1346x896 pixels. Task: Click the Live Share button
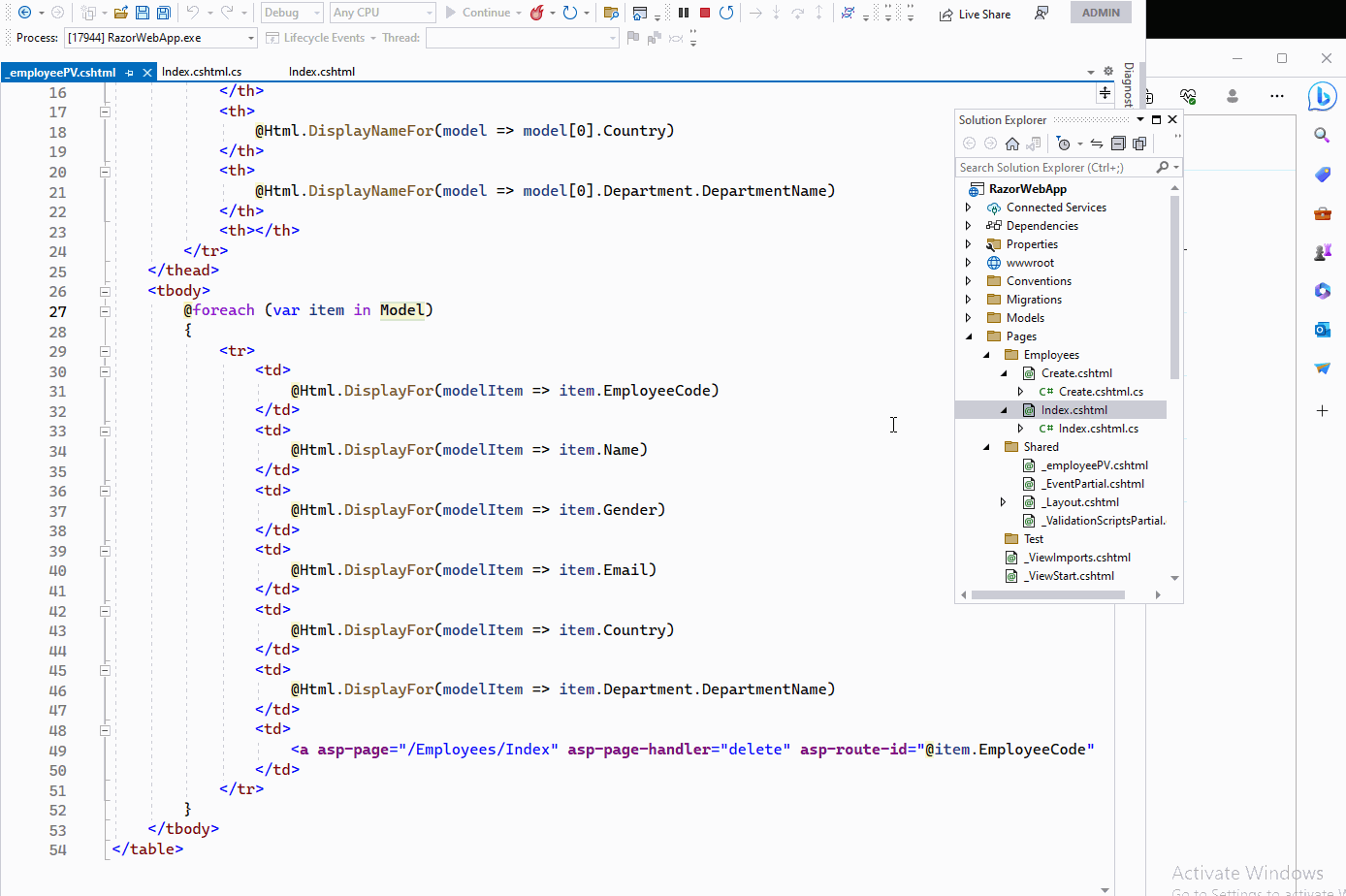975,14
